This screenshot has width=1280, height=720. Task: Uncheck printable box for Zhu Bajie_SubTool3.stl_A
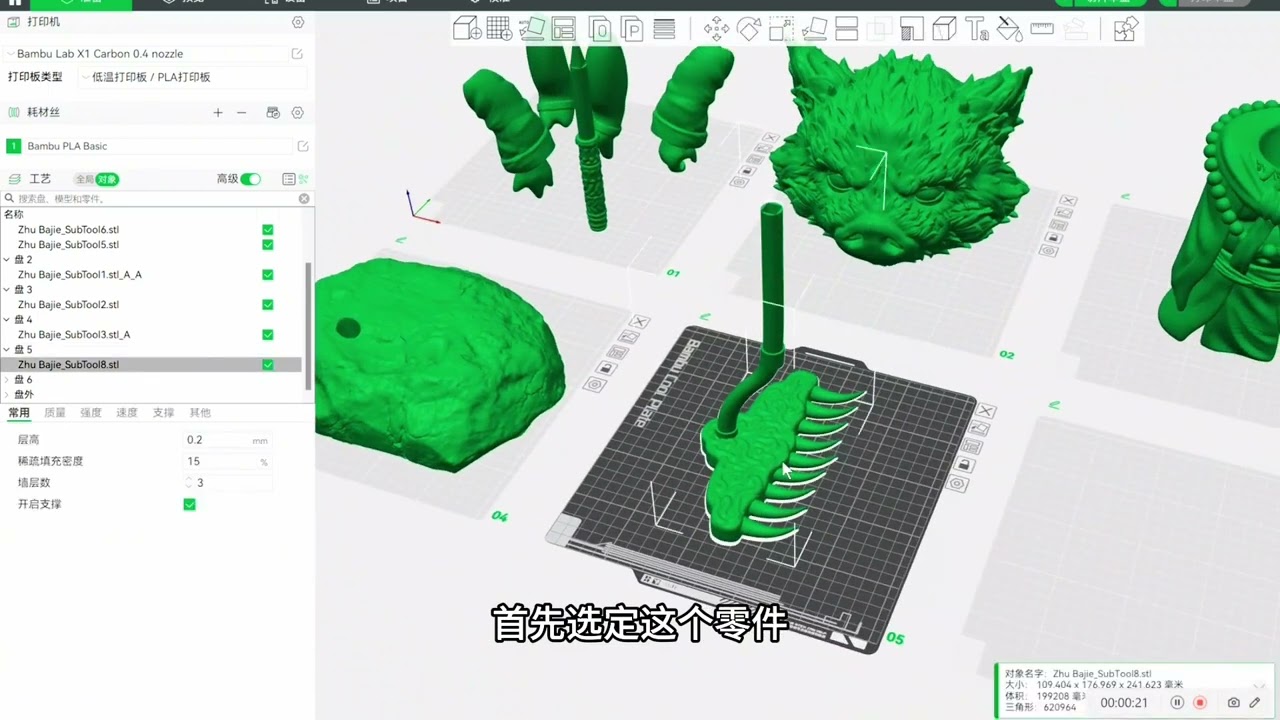(x=268, y=335)
